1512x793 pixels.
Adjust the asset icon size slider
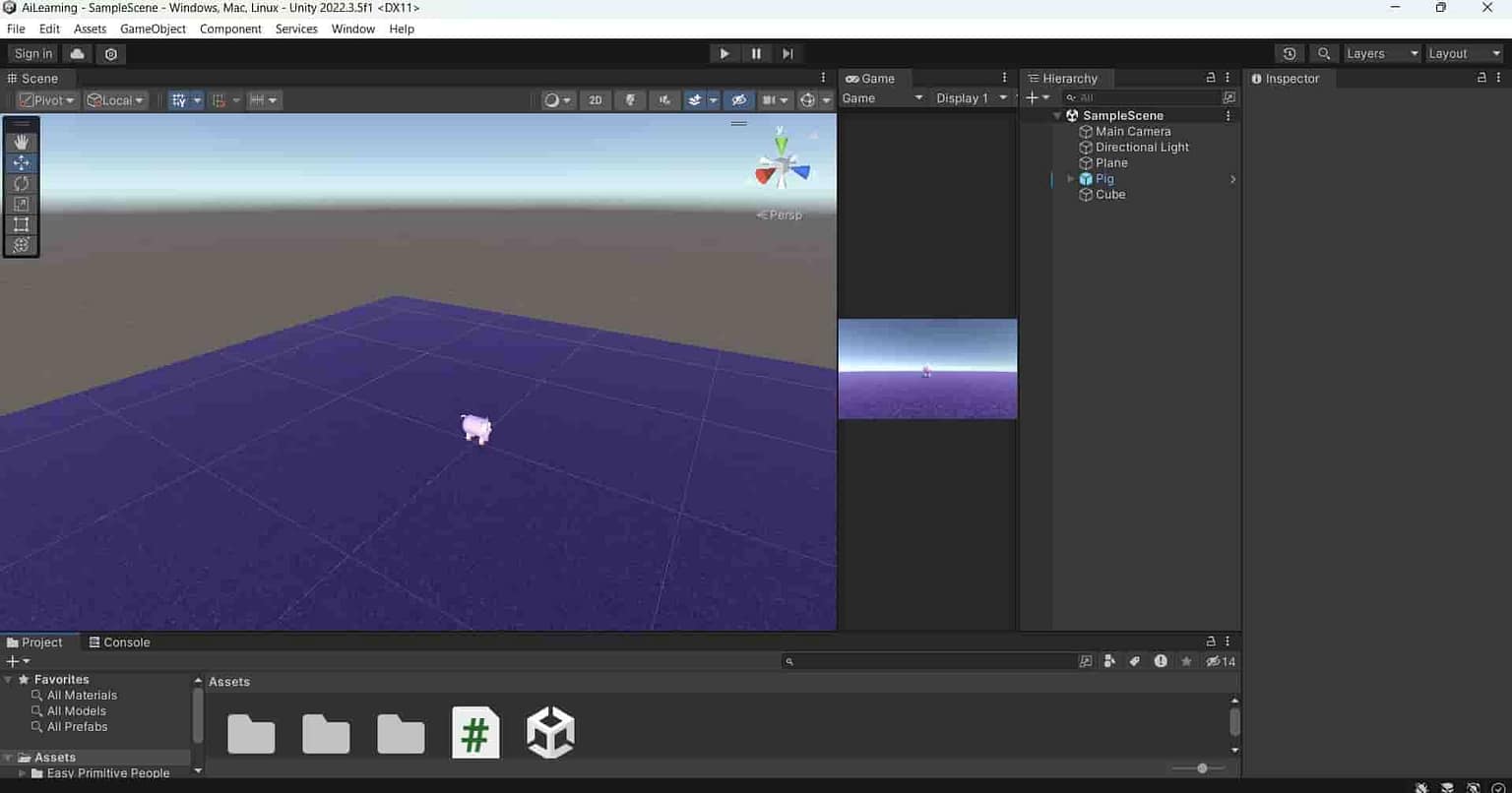point(1203,767)
